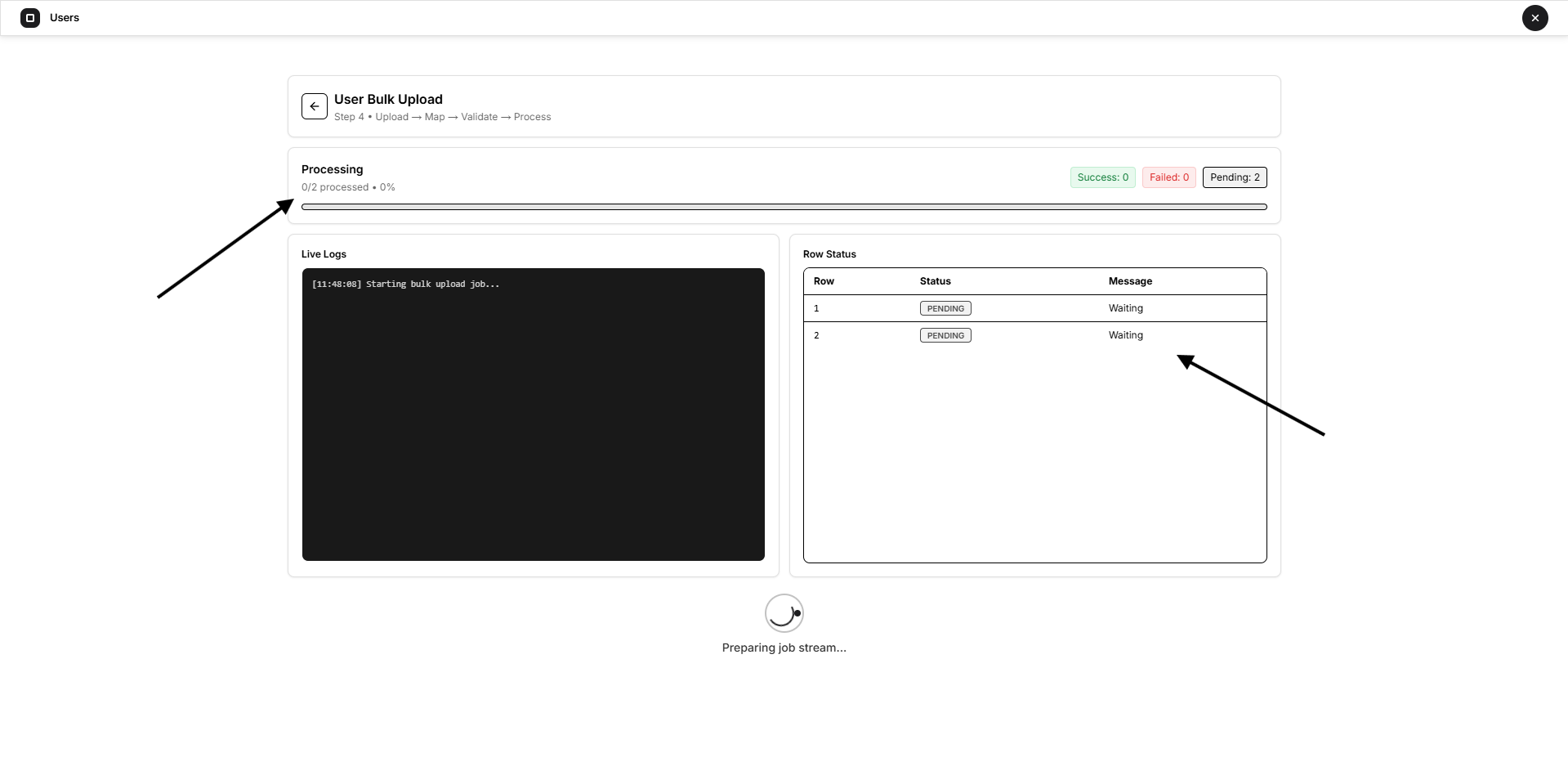Click the Success: 0 badge

coord(1102,177)
